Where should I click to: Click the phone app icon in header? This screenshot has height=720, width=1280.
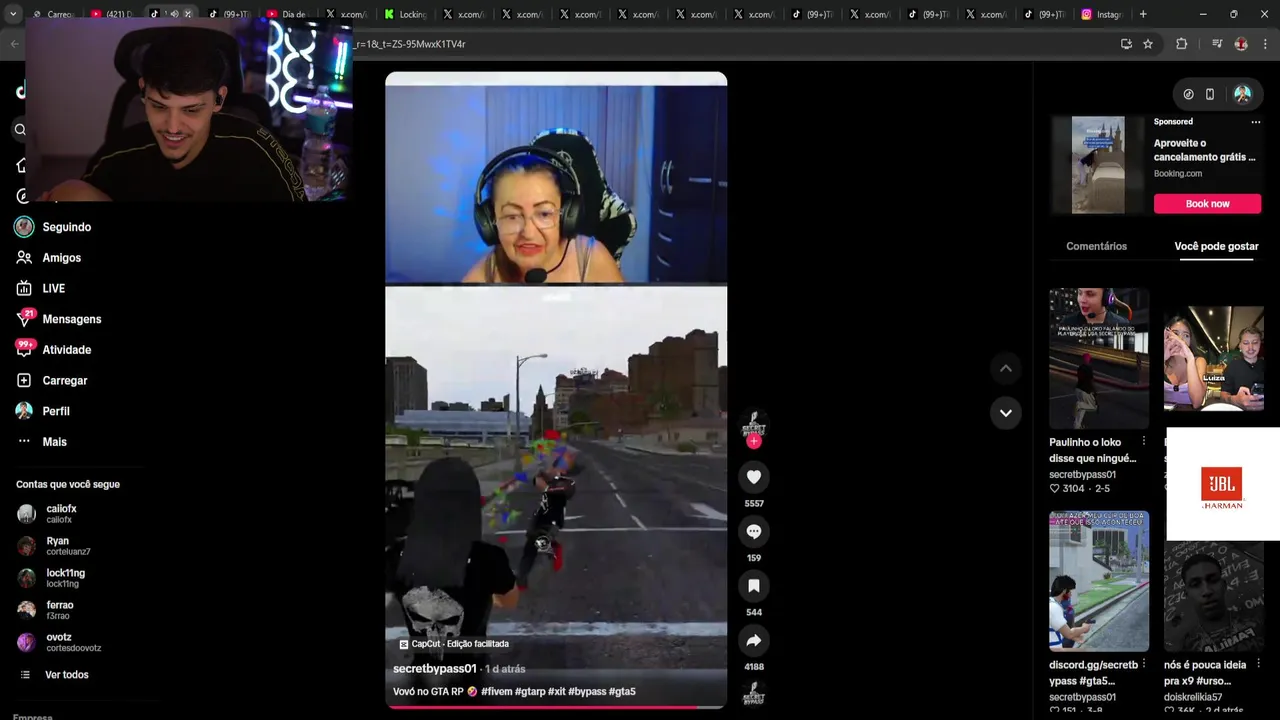click(x=1210, y=94)
